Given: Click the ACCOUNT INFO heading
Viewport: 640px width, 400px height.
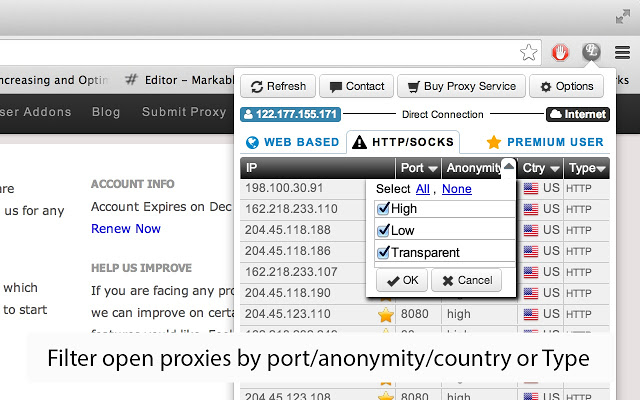Looking at the screenshot, I should (x=133, y=184).
